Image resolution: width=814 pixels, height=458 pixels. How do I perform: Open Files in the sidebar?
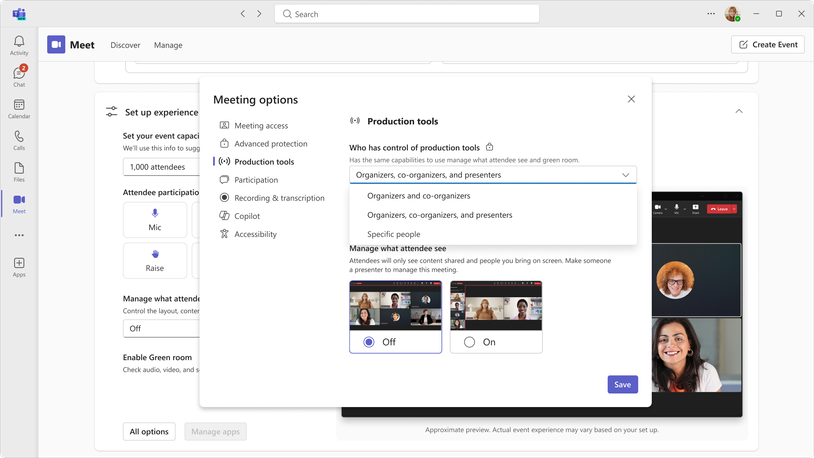point(19,172)
